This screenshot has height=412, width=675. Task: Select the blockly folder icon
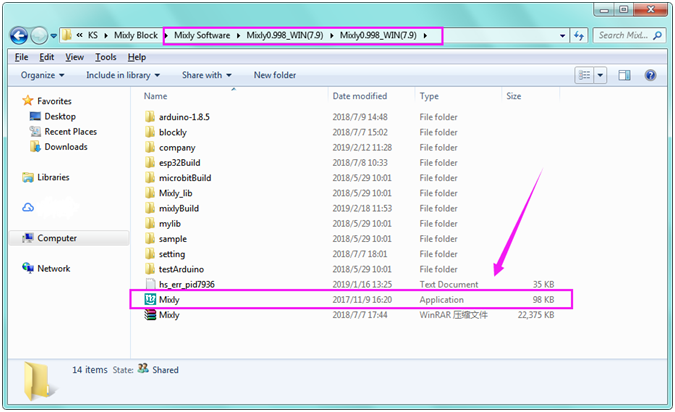(x=150, y=132)
